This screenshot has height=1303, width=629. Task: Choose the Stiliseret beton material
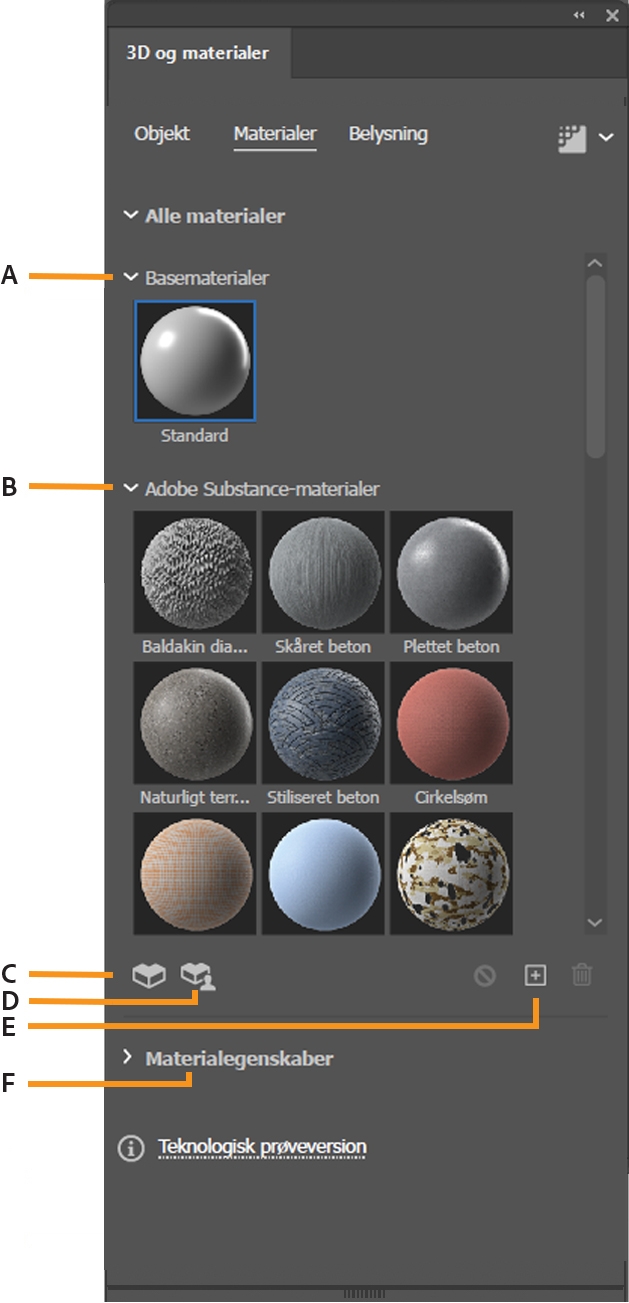(323, 722)
